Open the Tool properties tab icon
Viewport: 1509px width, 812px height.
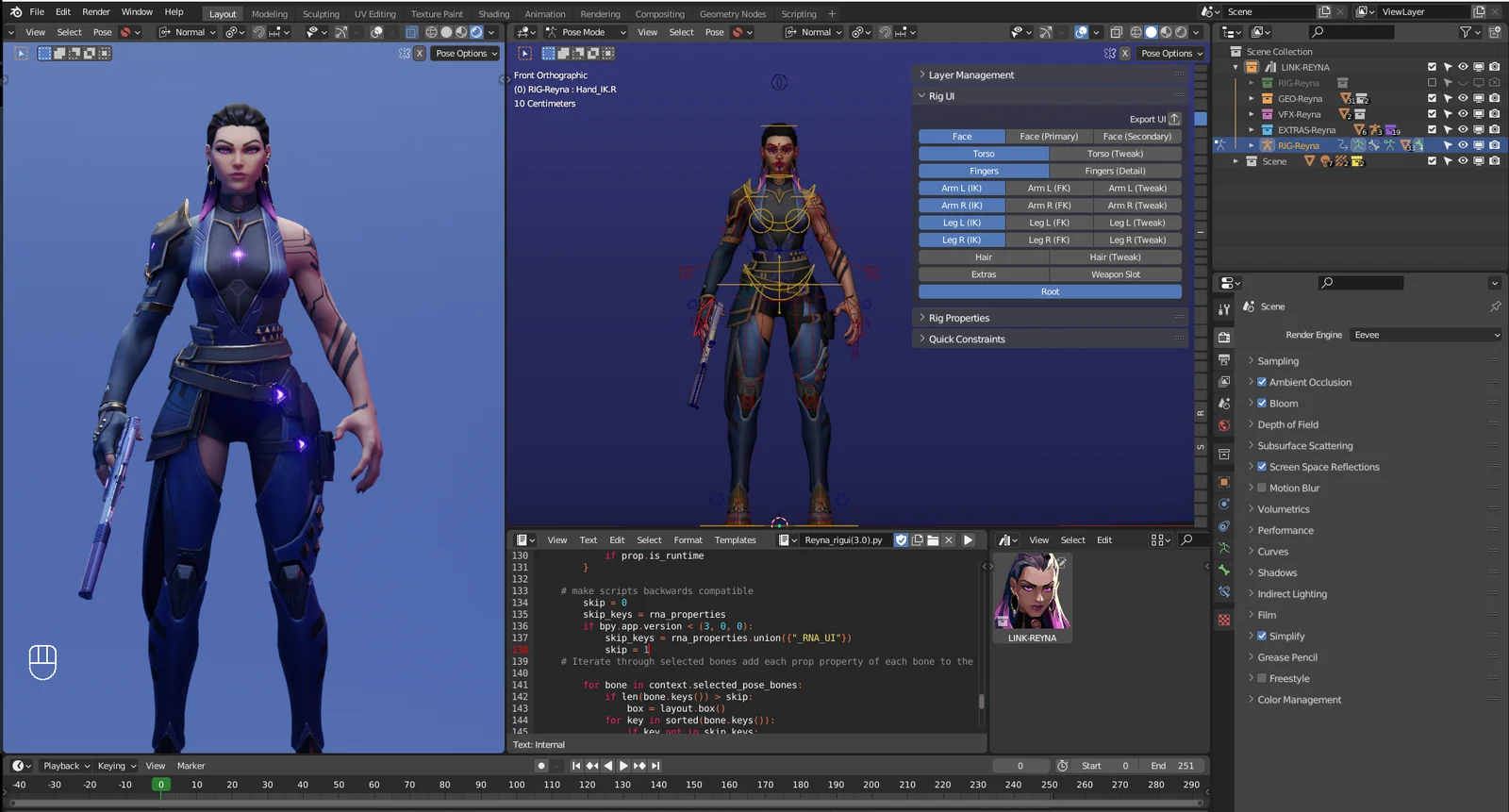(x=1224, y=309)
